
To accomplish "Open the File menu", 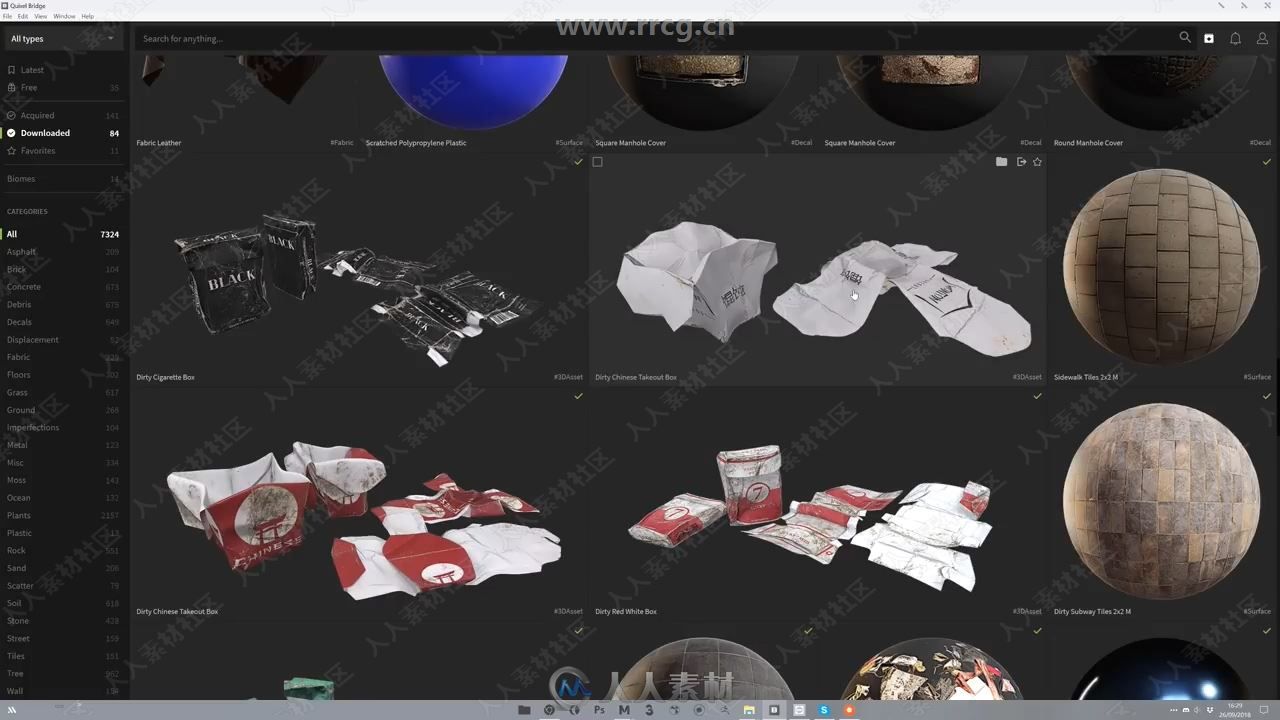I will tap(8, 17).
